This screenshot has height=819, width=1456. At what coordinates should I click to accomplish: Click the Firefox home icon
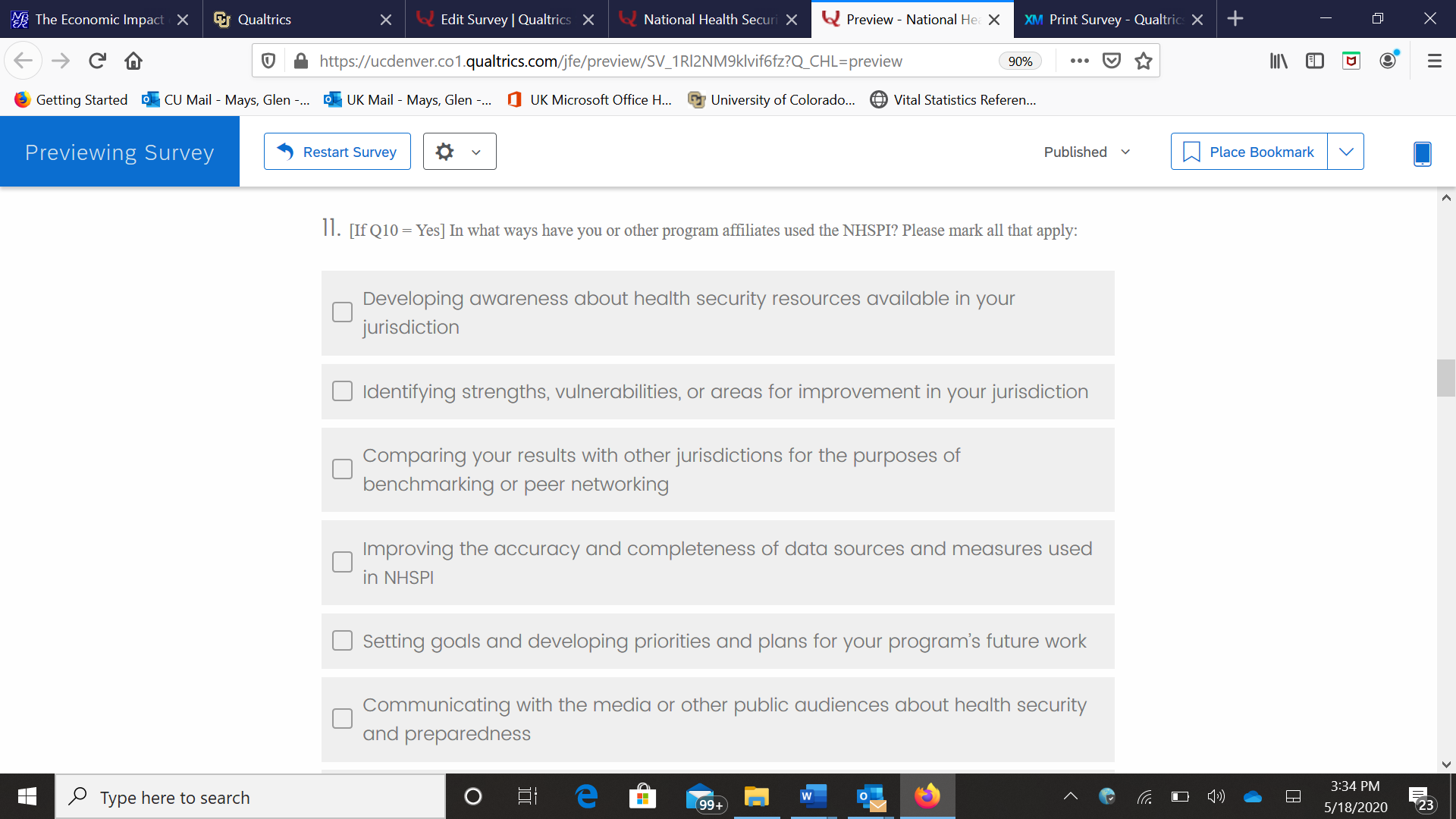(x=133, y=61)
